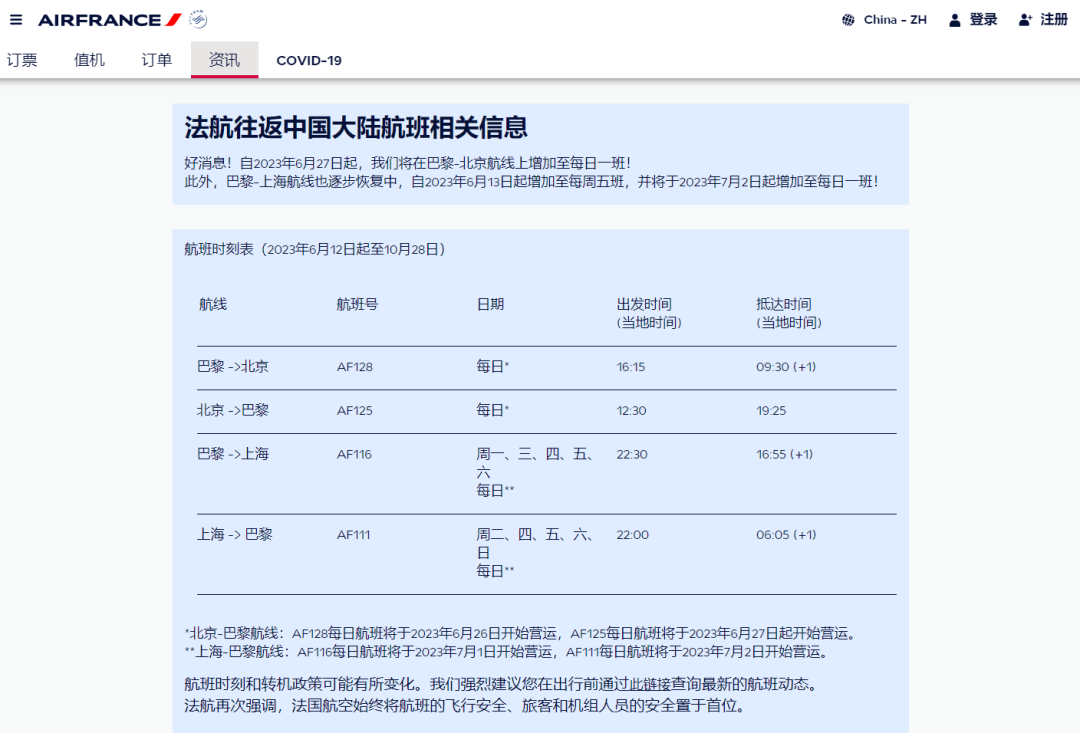The height and width of the screenshot is (733, 1080).
Task: Click flight number AF125
Action: point(355,411)
